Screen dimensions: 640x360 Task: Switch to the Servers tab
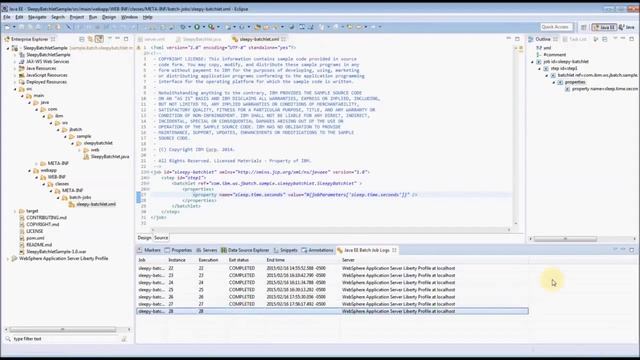pyautogui.click(x=207, y=250)
